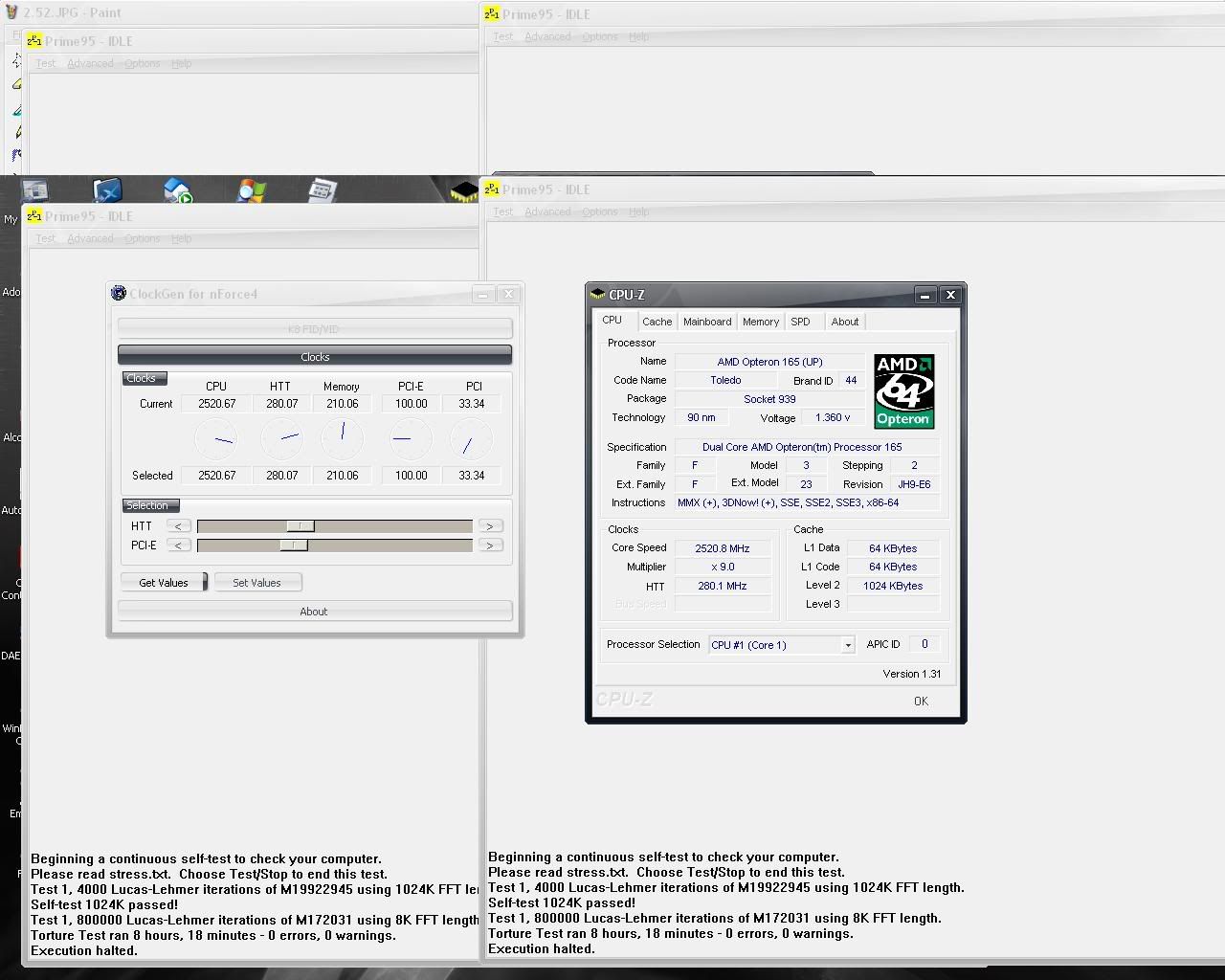Click the dark Clocks button in ClockGen
The image size is (1225, 980).
tap(315, 357)
